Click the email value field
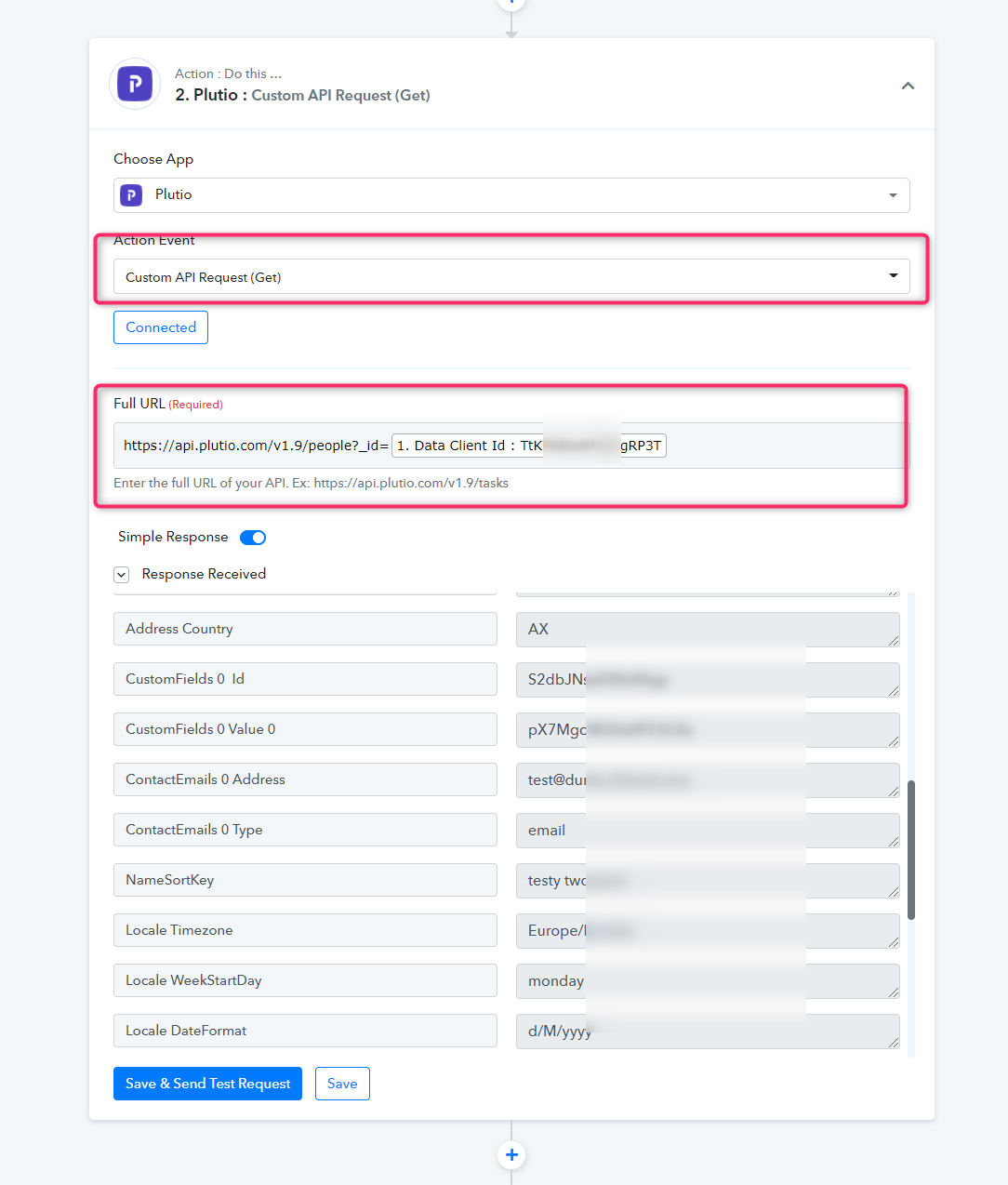This screenshot has width=1008, height=1185. click(708, 831)
